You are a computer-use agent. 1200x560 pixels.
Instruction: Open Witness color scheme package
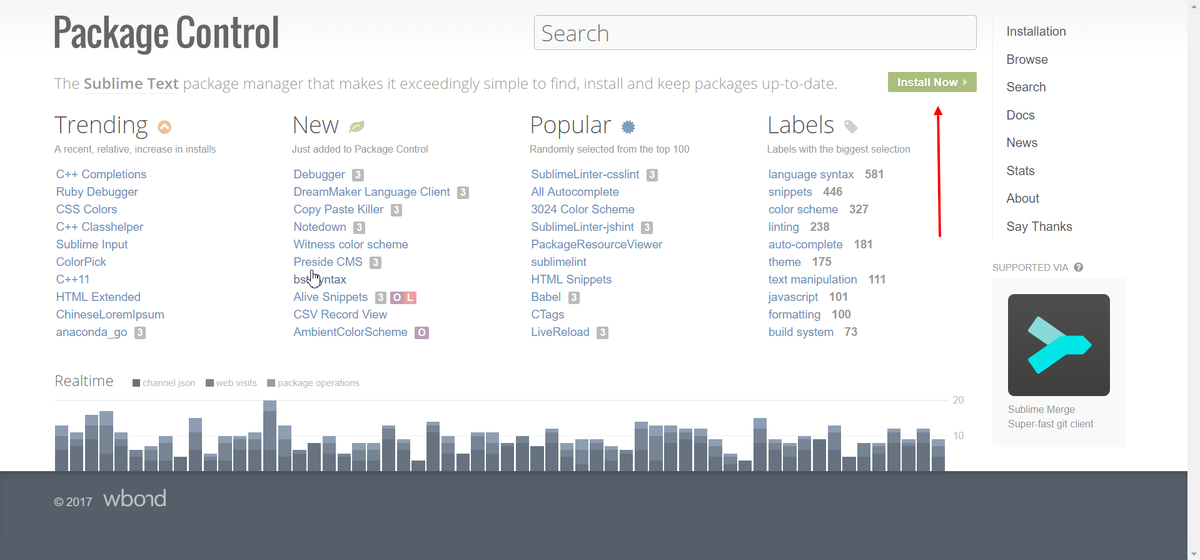click(351, 245)
